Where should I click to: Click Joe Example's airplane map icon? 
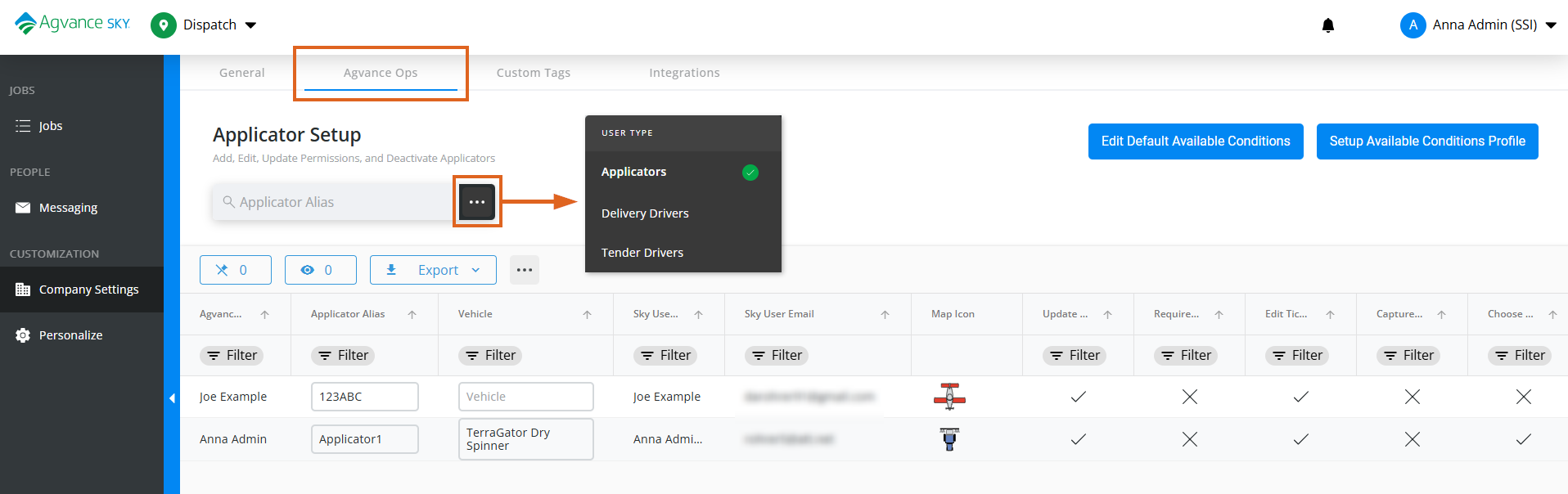pos(949,397)
